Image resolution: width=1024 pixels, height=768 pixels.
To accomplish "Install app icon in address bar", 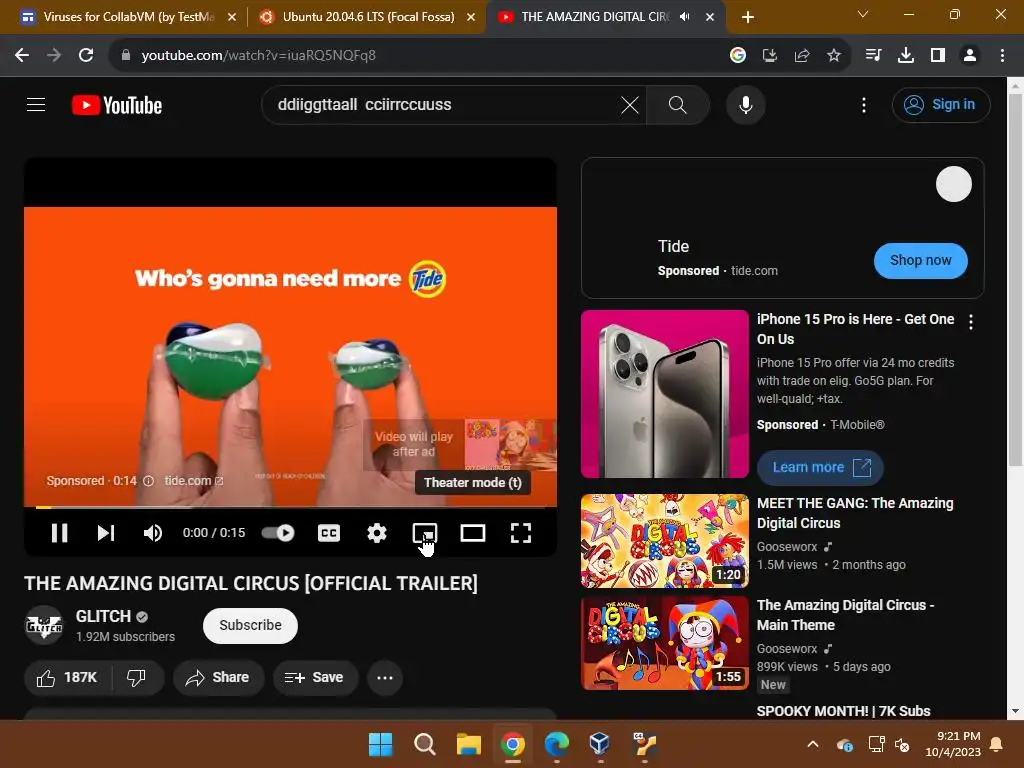I will pos(769,56).
